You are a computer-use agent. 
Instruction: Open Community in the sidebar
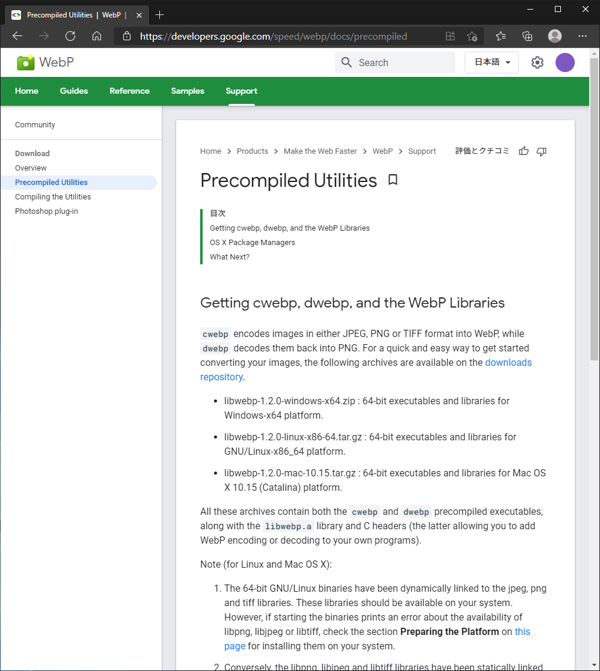point(35,125)
